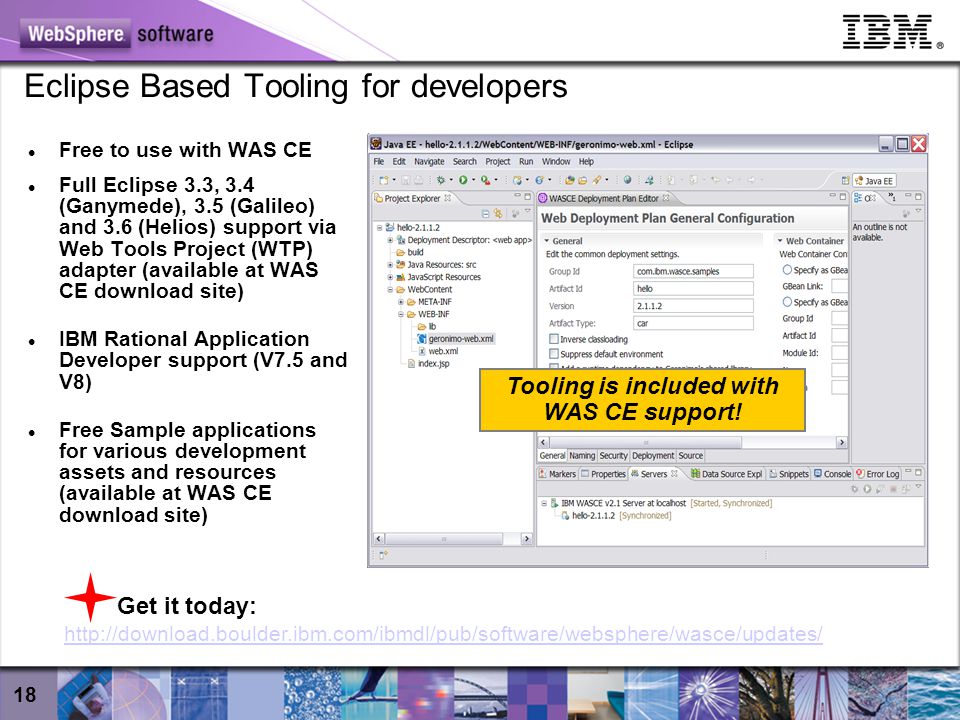Click the Outline view icon

pos(858,198)
